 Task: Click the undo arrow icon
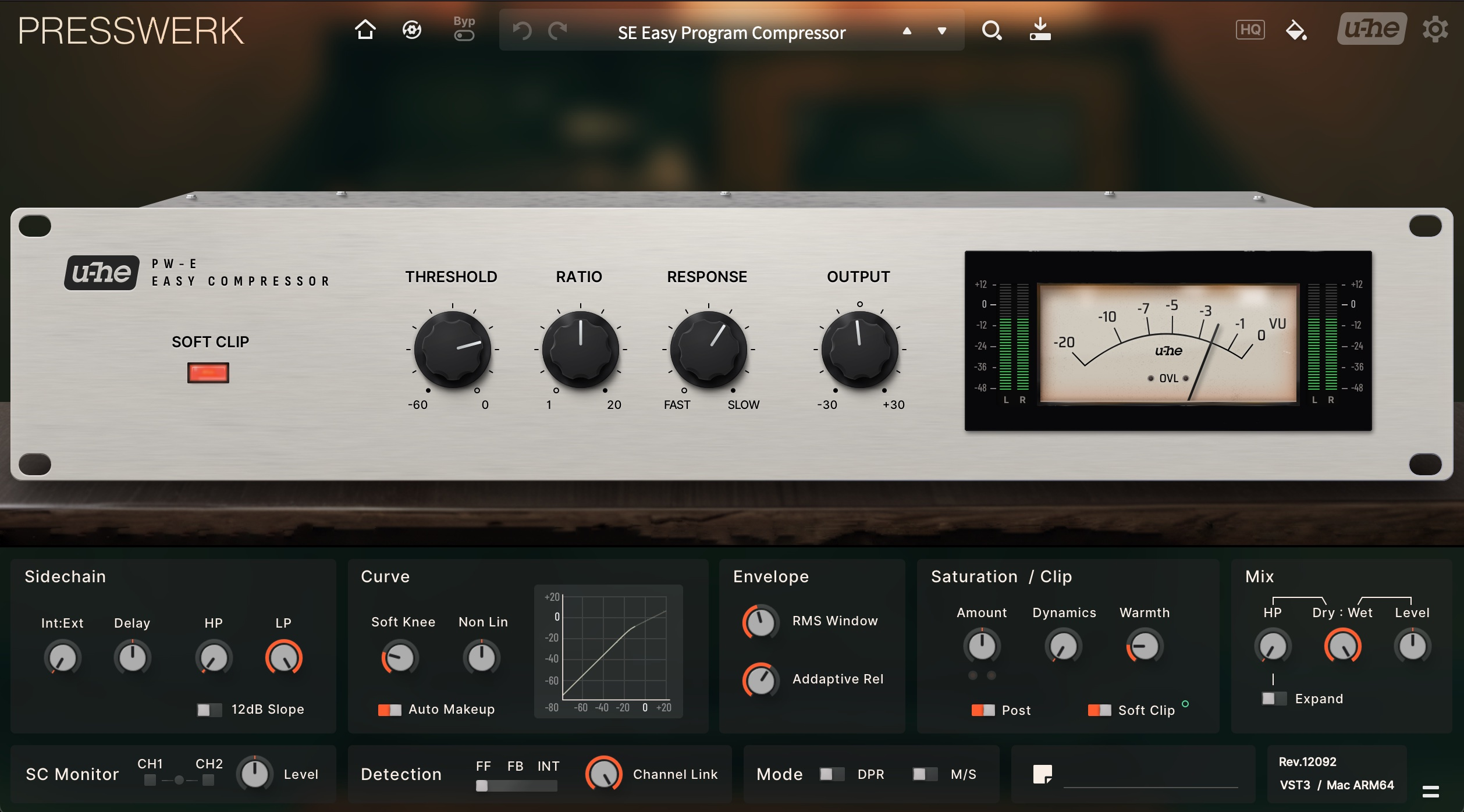click(x=522, y=31)
